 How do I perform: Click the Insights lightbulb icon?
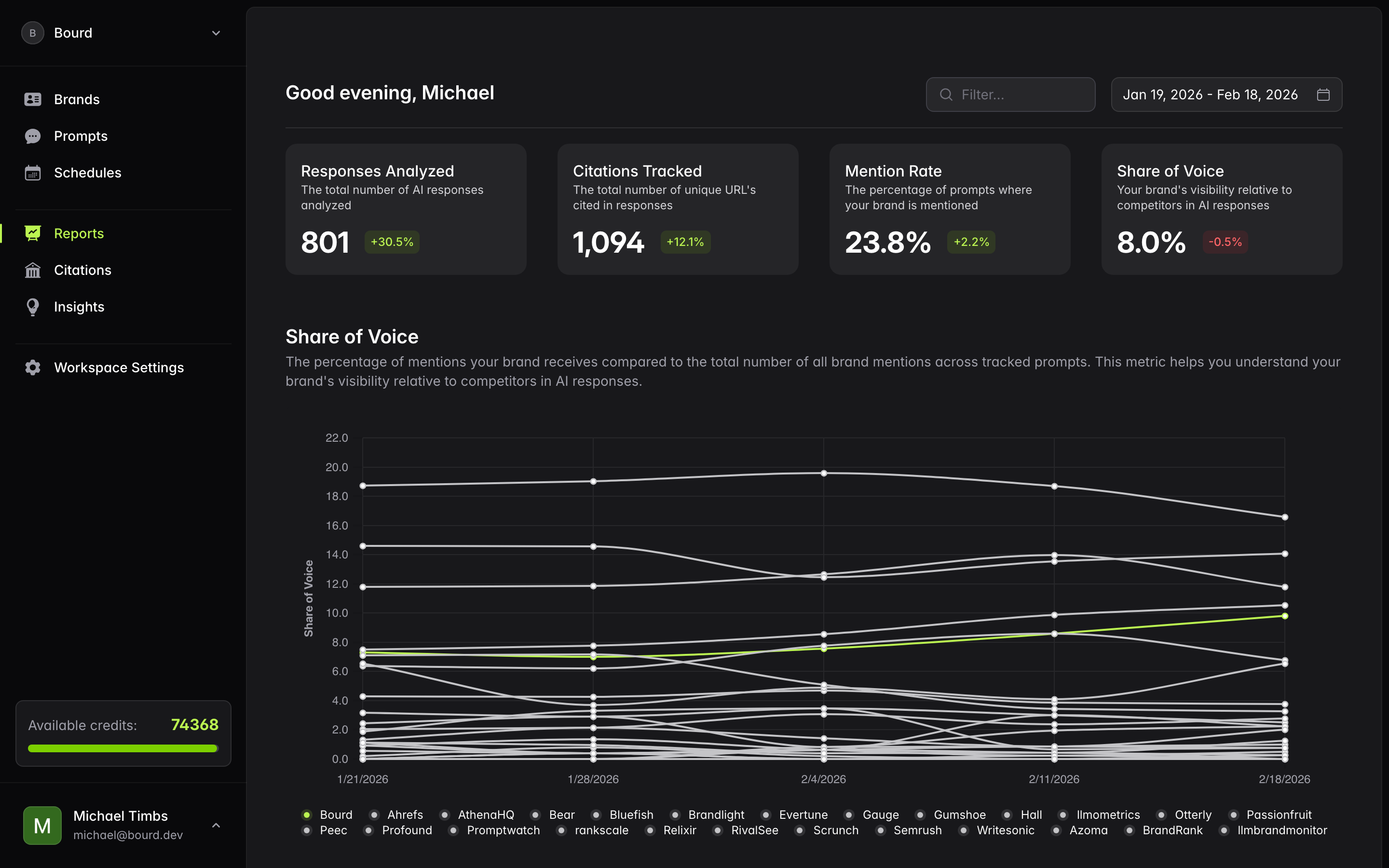[33, 307]
